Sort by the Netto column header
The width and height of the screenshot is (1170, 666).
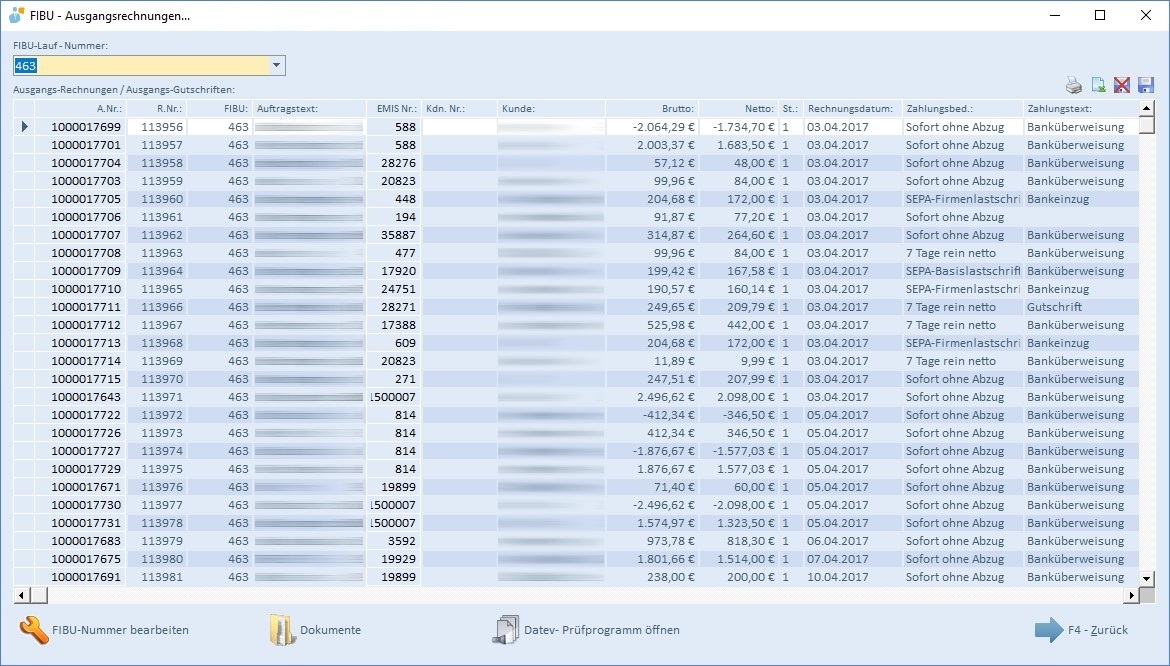click(x=739, y=109)
